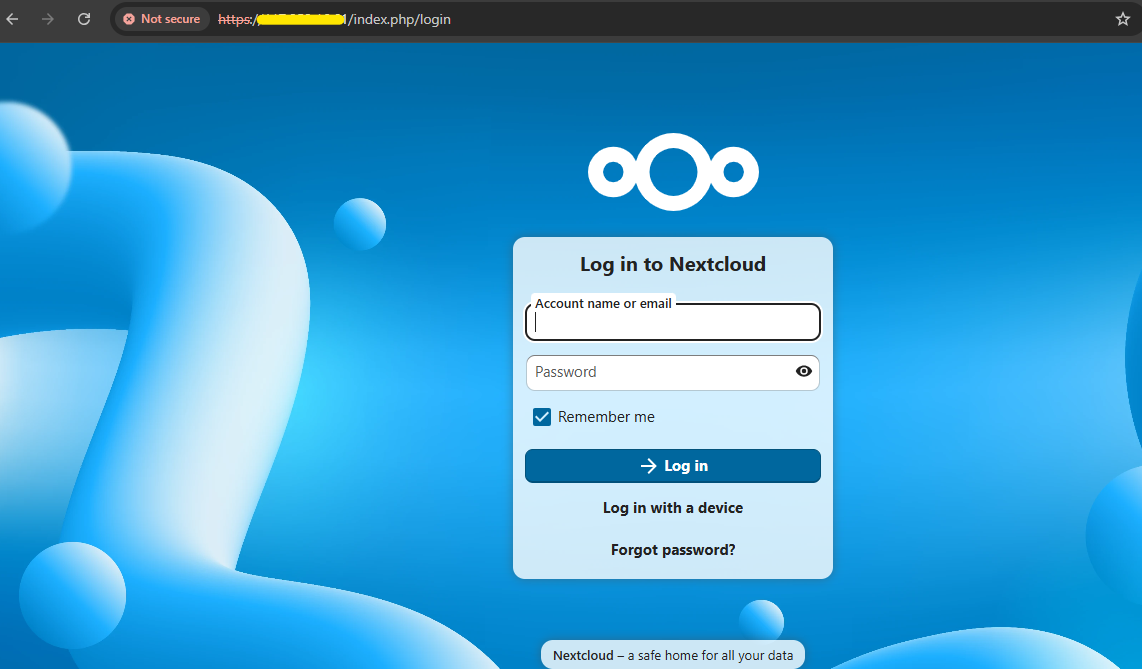The image size is (1142, 669).
Task: Submit the form with Log in button
Action: coord(673,466)
